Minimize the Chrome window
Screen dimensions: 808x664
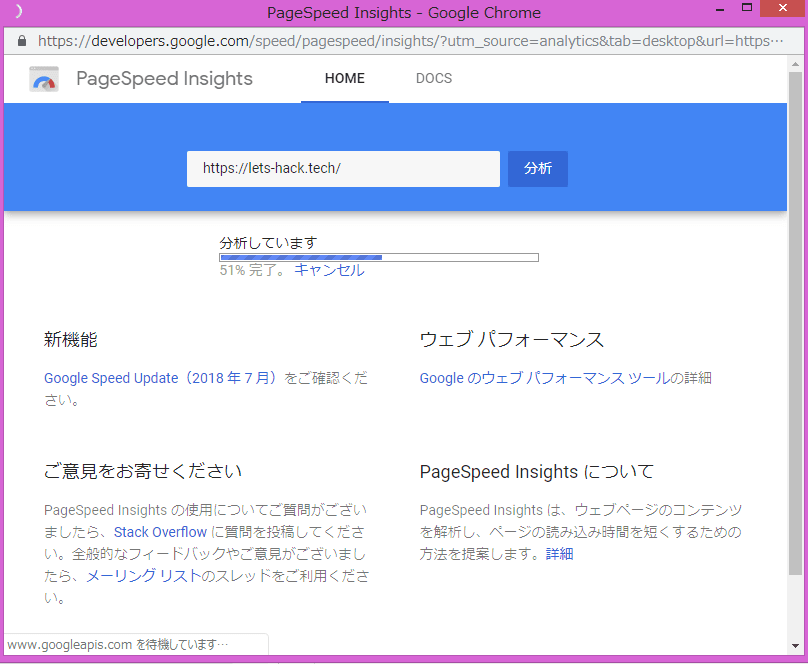(x=720, y=9)
